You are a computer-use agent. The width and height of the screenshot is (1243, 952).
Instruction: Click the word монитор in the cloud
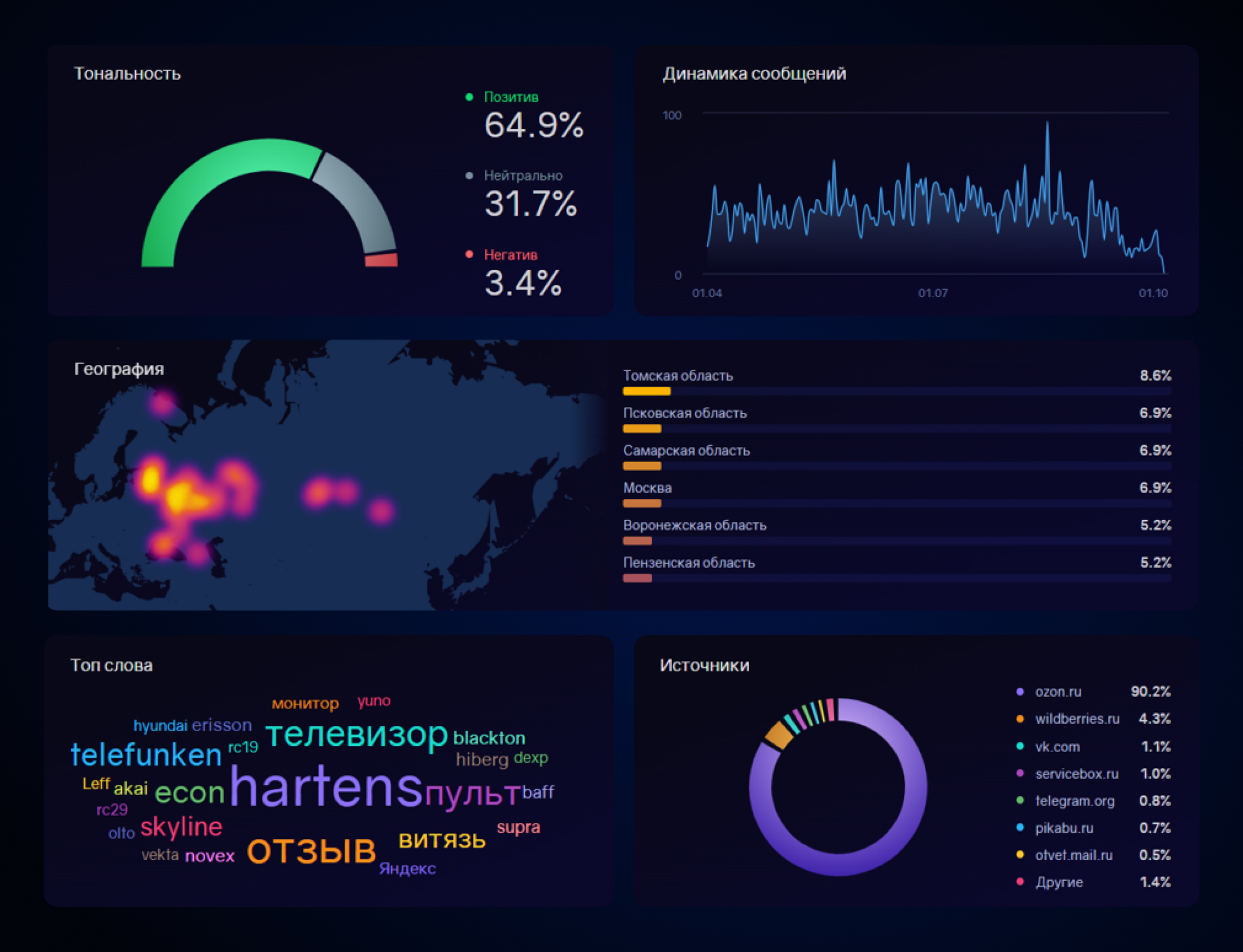click(305, 704)
